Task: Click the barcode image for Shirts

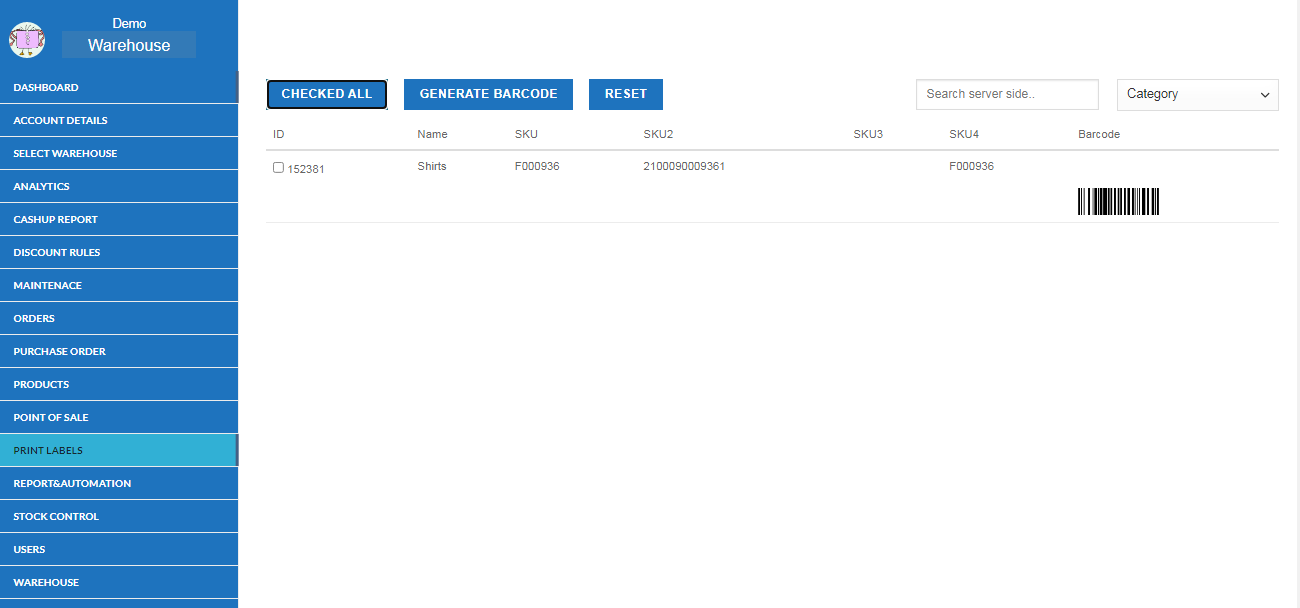Action: (1118, 202)
